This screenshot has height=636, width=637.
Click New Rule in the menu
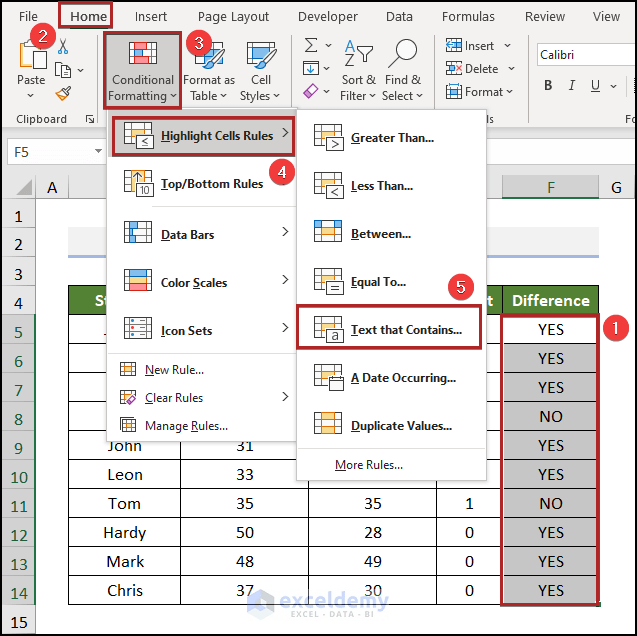(202, 370)
